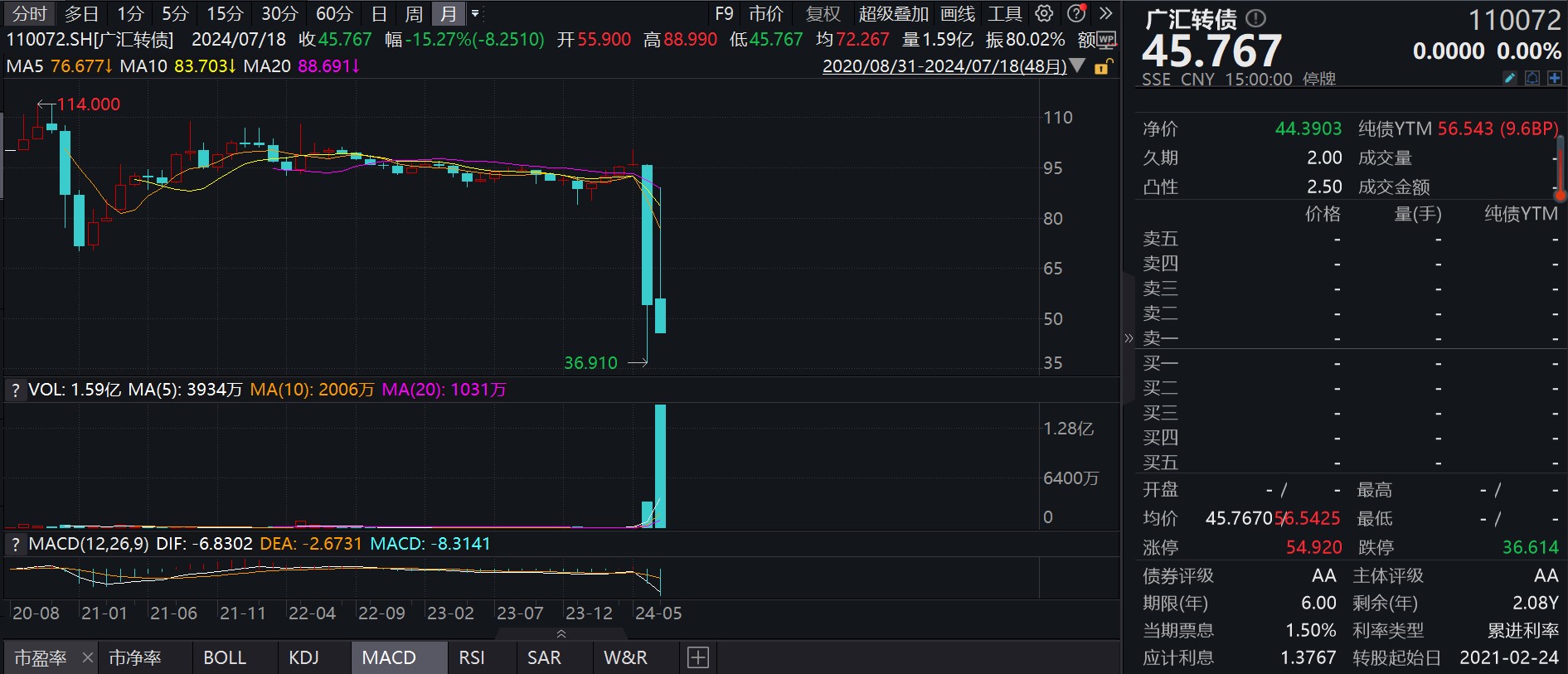1568x674 pixels.
Task: Switch to the 市盈率 indicator tab
Action: pyautogui.click(x=40, y=657)
